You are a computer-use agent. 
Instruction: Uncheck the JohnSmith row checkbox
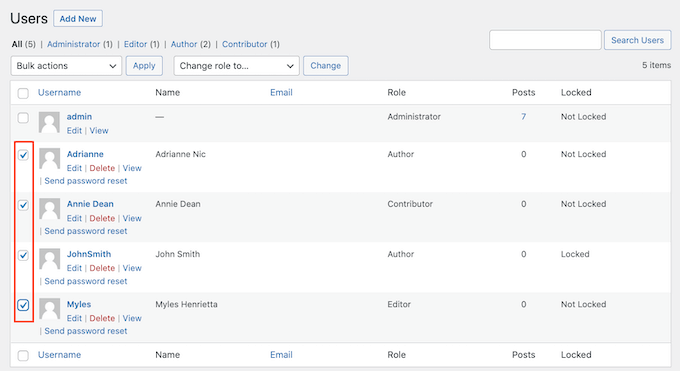23,255
